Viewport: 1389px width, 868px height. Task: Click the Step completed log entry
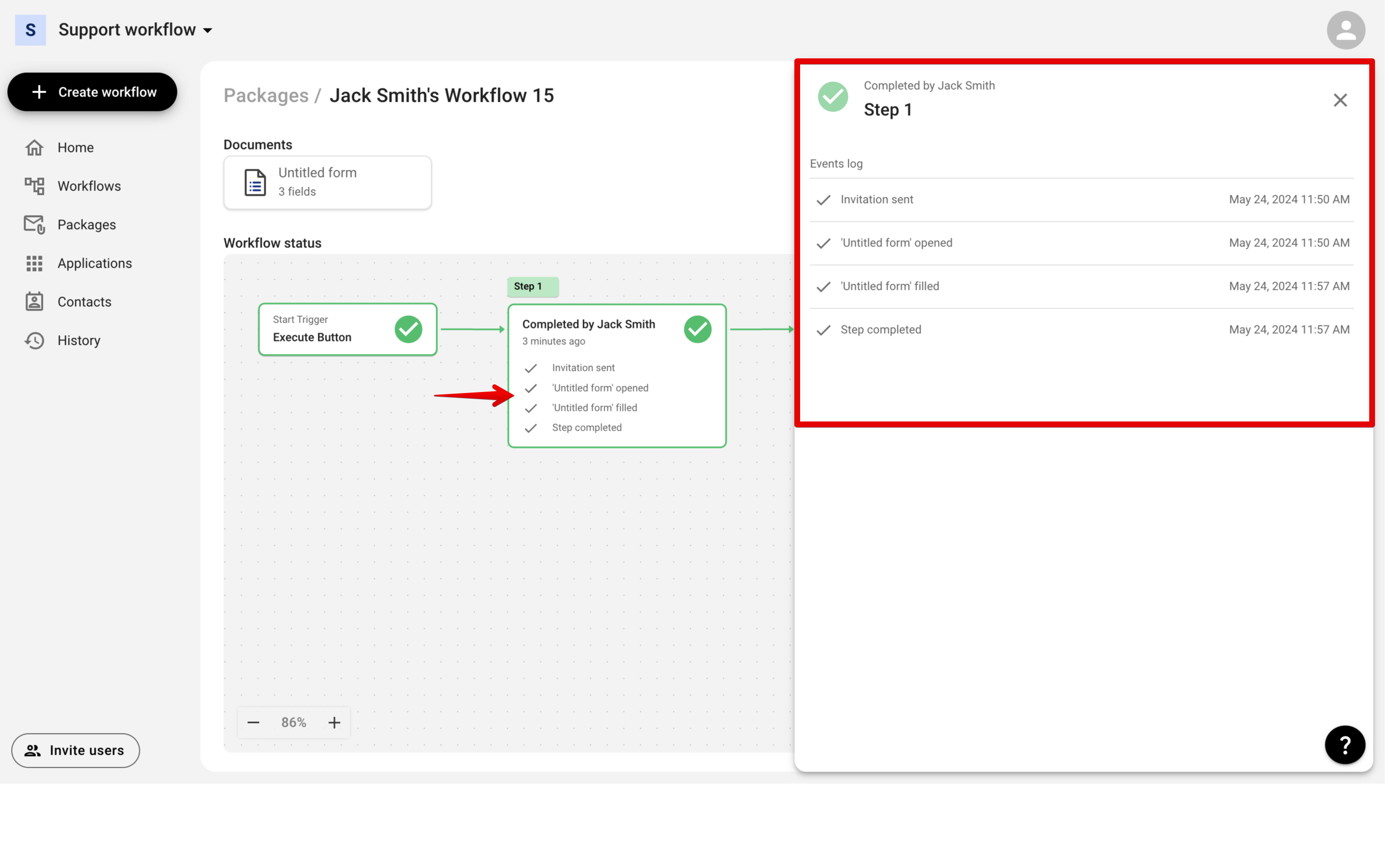(x=1081, y=330)
